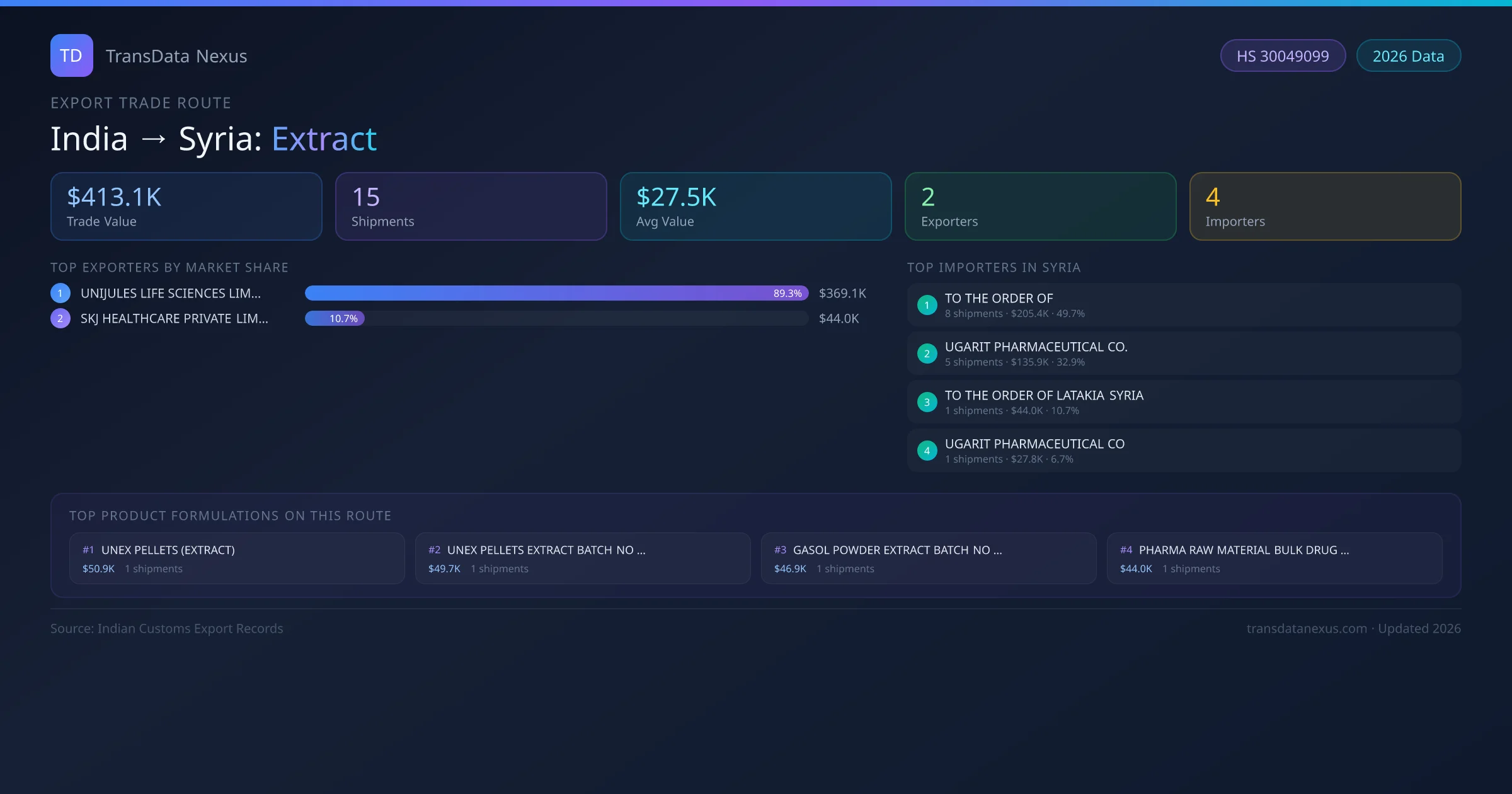The height and width of the screenshot is (794, 1512).
Task: Click green badge 3 beside Latakia Syria importer
Action: tap(927, 402)
